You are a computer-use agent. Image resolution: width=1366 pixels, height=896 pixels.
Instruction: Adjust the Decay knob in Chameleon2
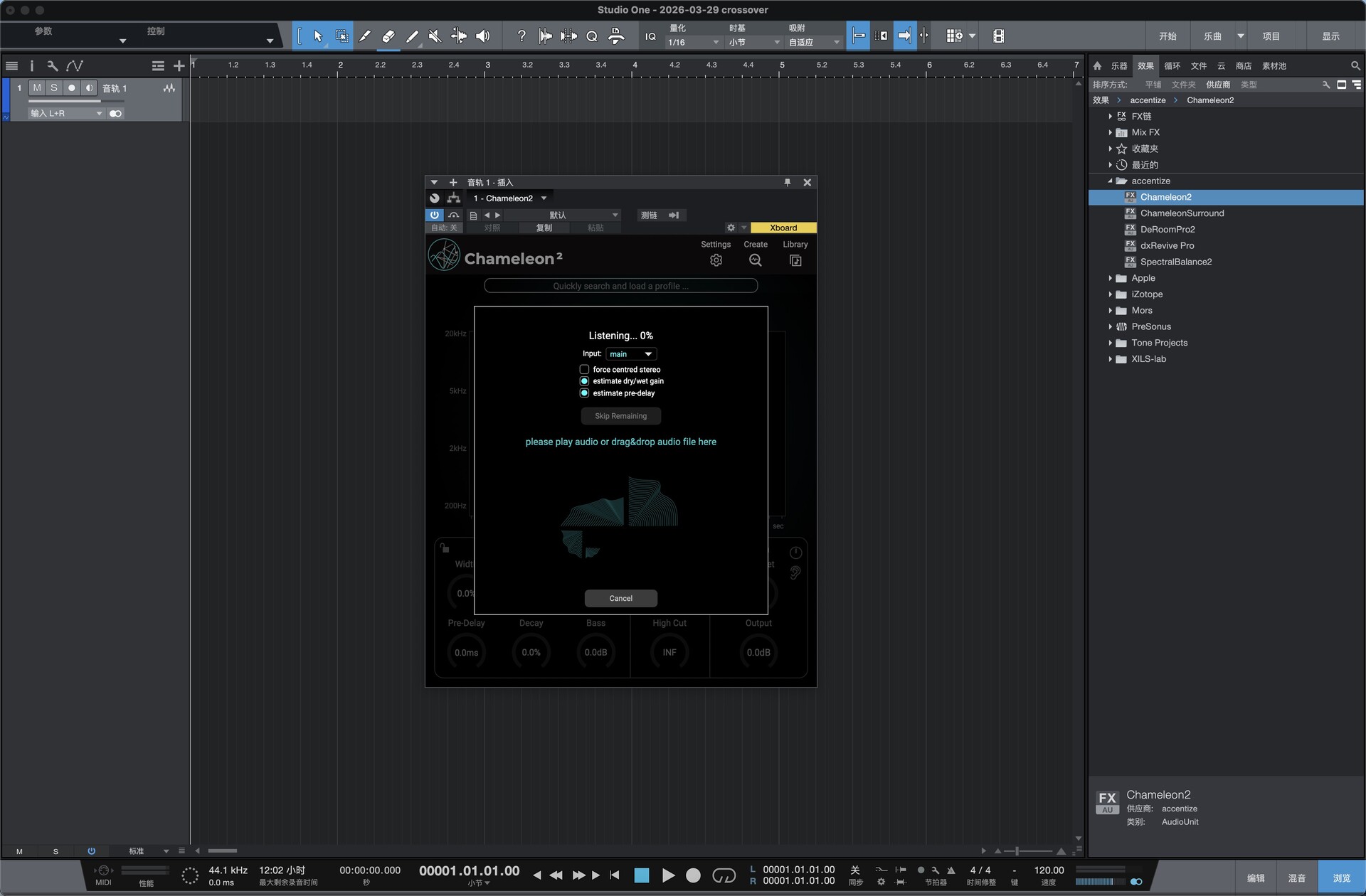click(x=531, y=651)
